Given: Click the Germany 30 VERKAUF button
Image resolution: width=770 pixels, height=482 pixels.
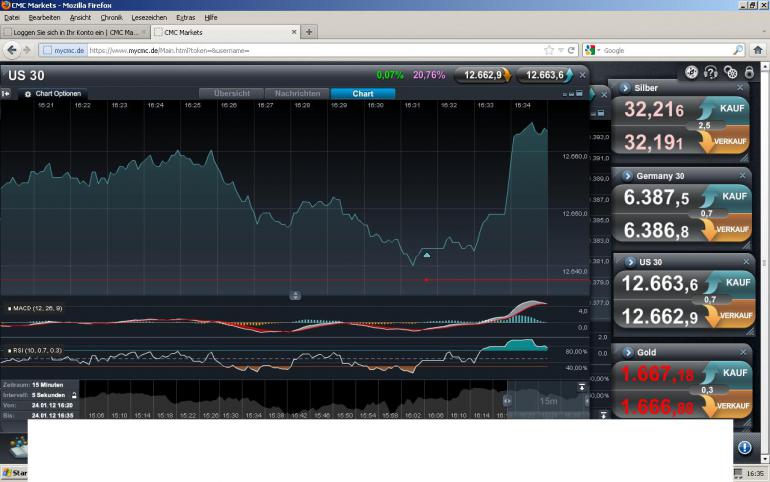Looking at the screenshot, I should click(x=727, y=229).
